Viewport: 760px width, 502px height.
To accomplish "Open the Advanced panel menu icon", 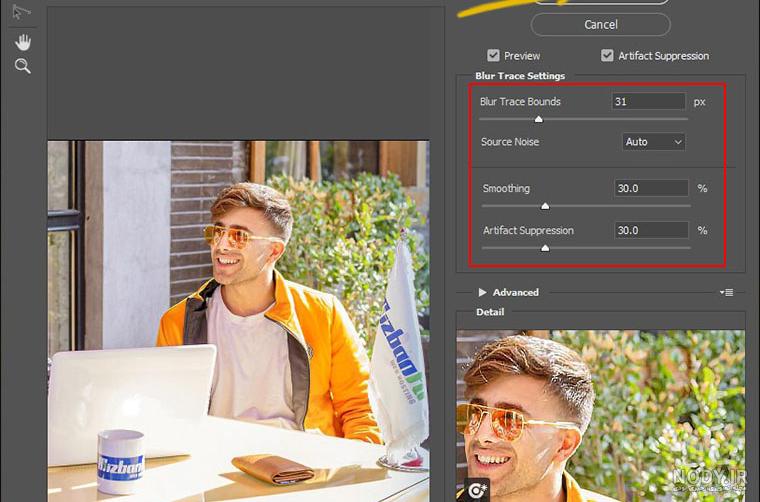I will [x=726, y=292].
